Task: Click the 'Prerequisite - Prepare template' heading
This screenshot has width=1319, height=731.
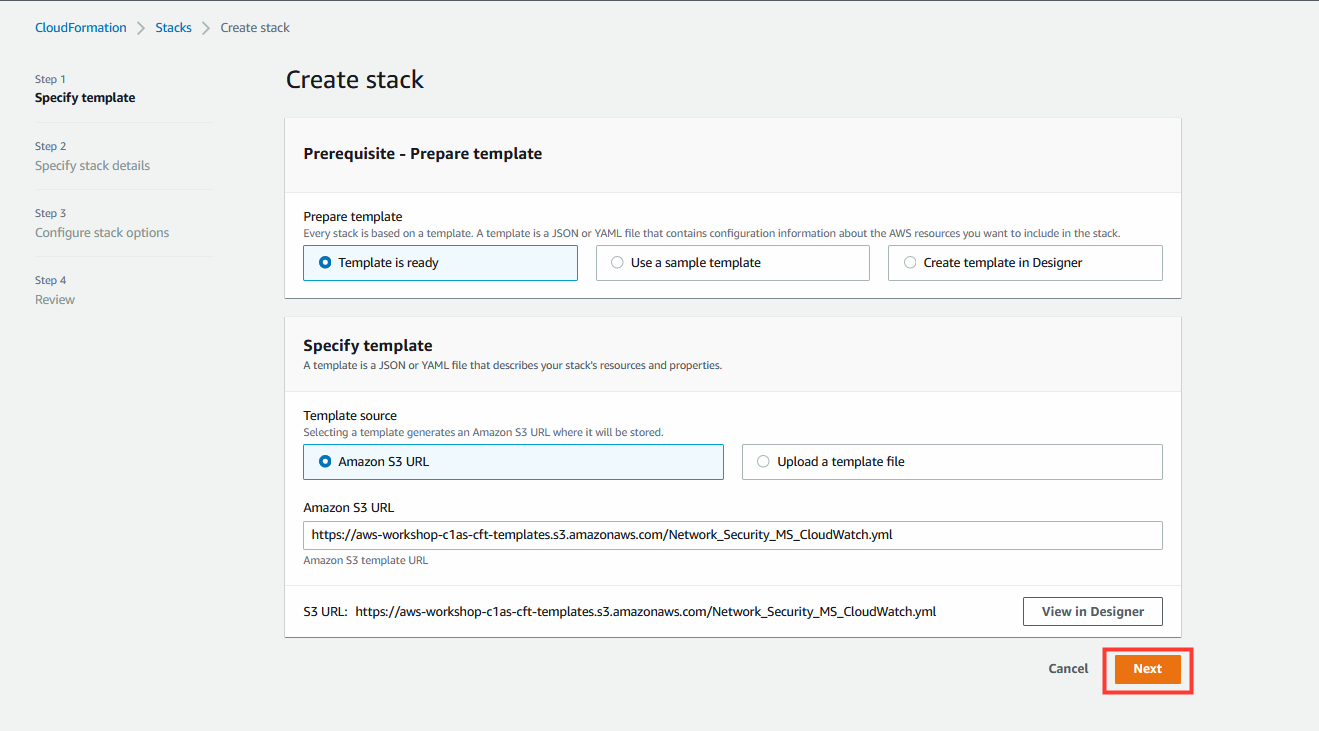Action: pyautogui.click(x=422, y=154)
